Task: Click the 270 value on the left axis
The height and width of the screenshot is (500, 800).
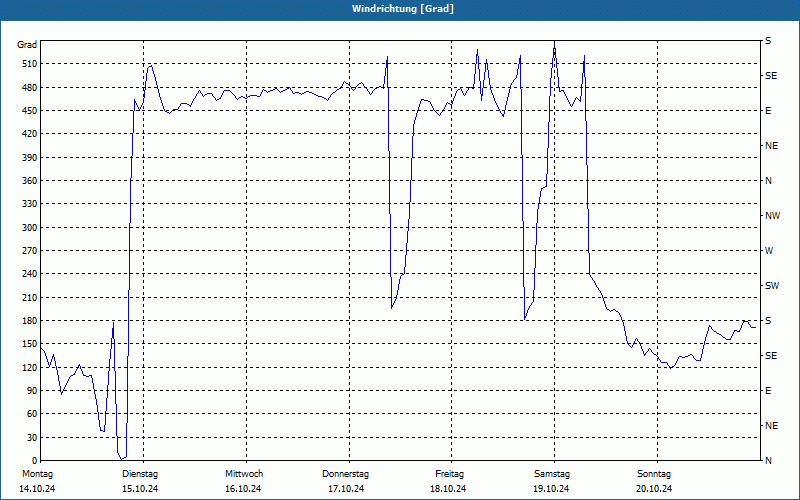Action: tap(29, 251)
